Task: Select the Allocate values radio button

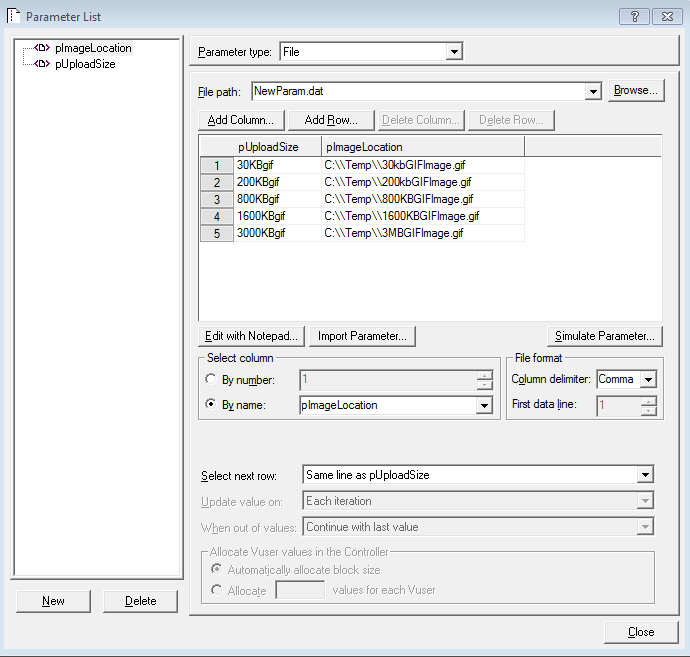Action: tap(216, 590)
